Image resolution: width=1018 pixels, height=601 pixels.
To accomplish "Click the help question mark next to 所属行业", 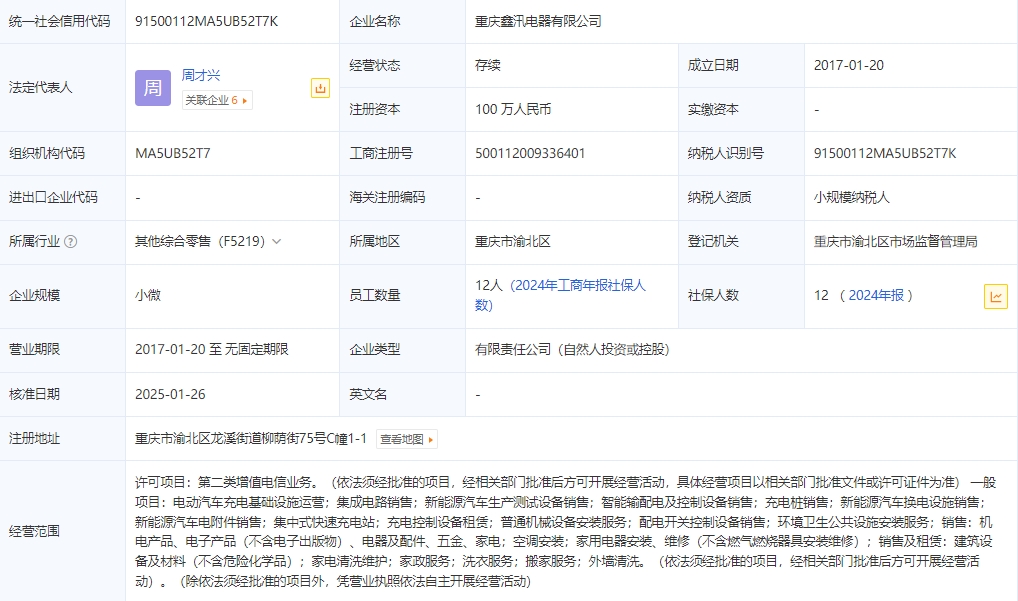I will point(70,242).
